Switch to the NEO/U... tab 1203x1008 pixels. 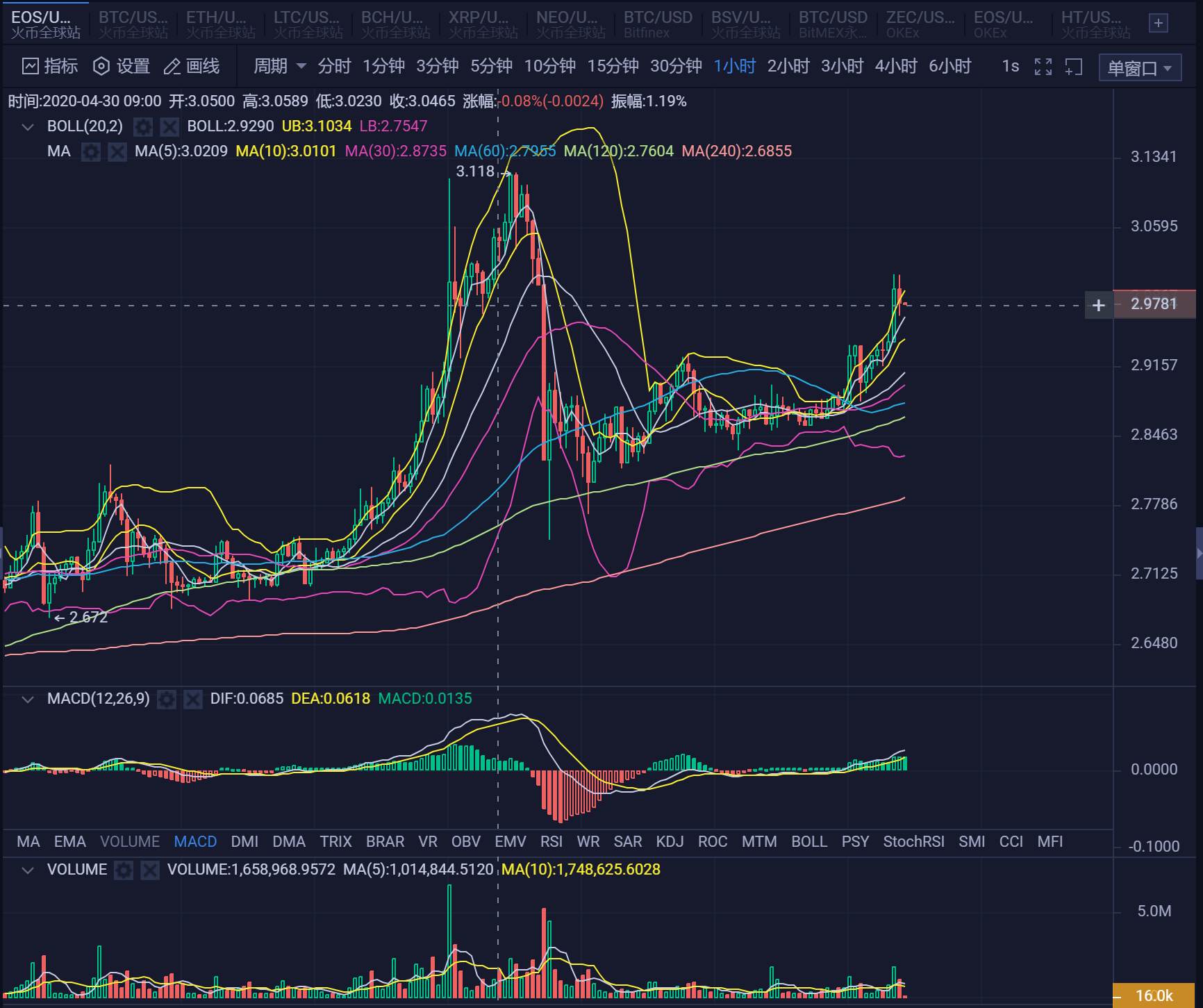click(570, 24)
